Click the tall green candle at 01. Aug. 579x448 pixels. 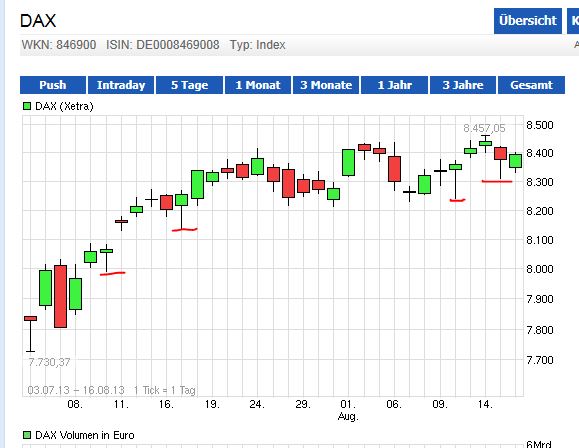point(348,163)
